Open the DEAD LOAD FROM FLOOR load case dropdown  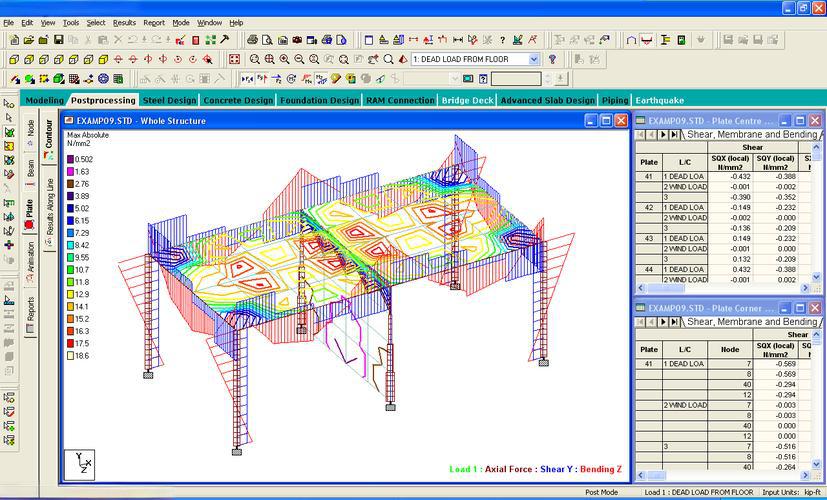[x=534, y=59]
